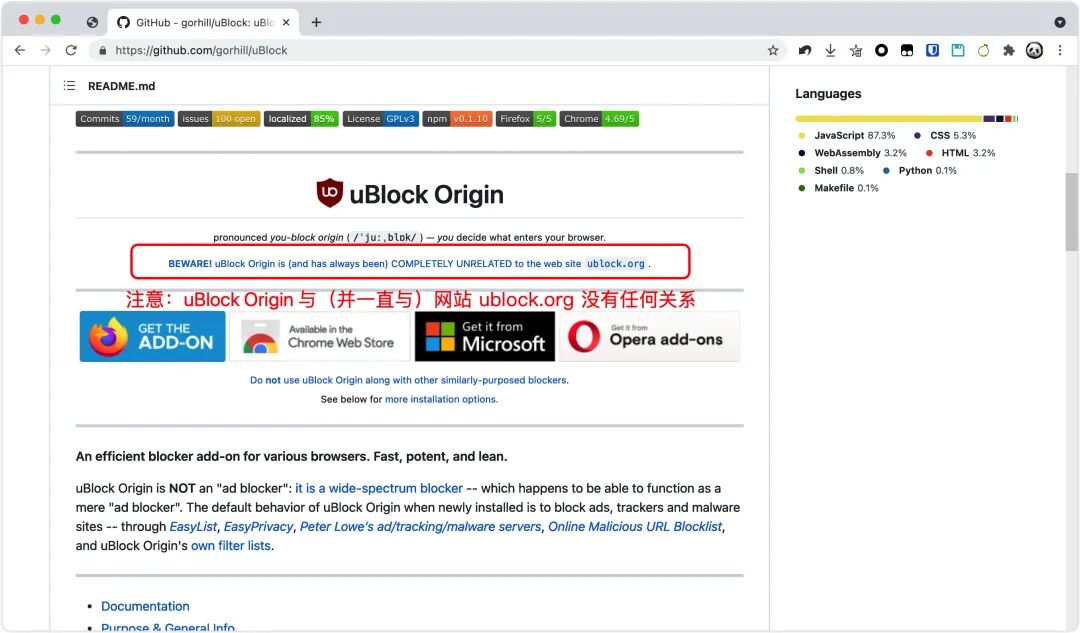This screenshot has width=1080, height=633.
Task: Click the Opera add-ons button
Action: coord(650,336)
